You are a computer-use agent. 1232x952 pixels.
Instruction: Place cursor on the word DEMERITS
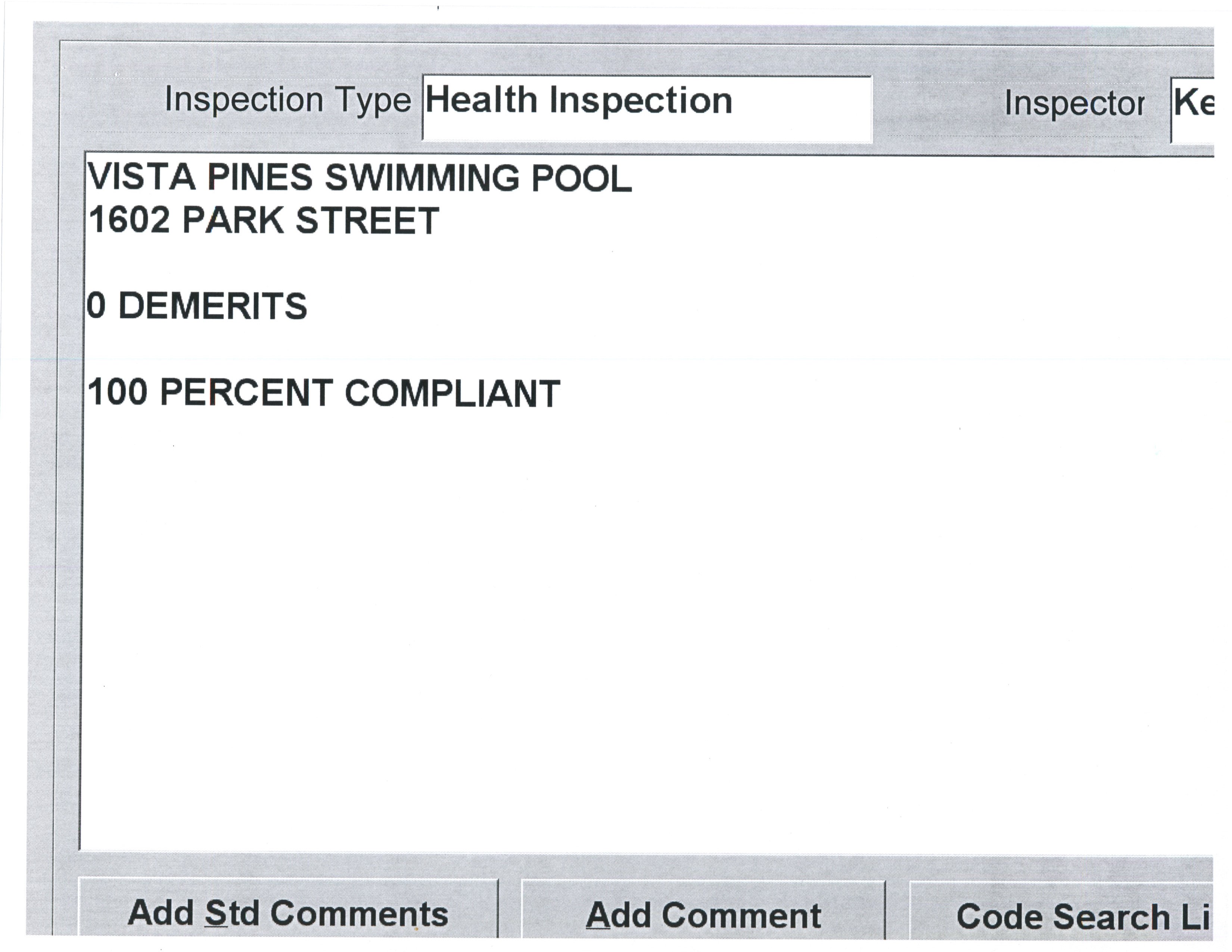coord(213,306)
